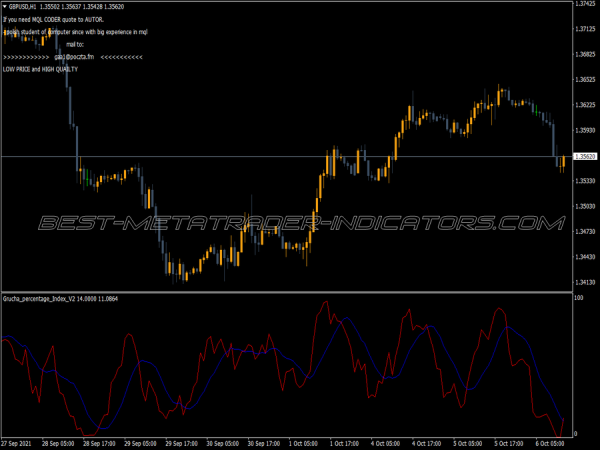Click the 'LOW PRICE and HIGH QUALITY' text
Screen dimensions: 600x450
point(41,69)
